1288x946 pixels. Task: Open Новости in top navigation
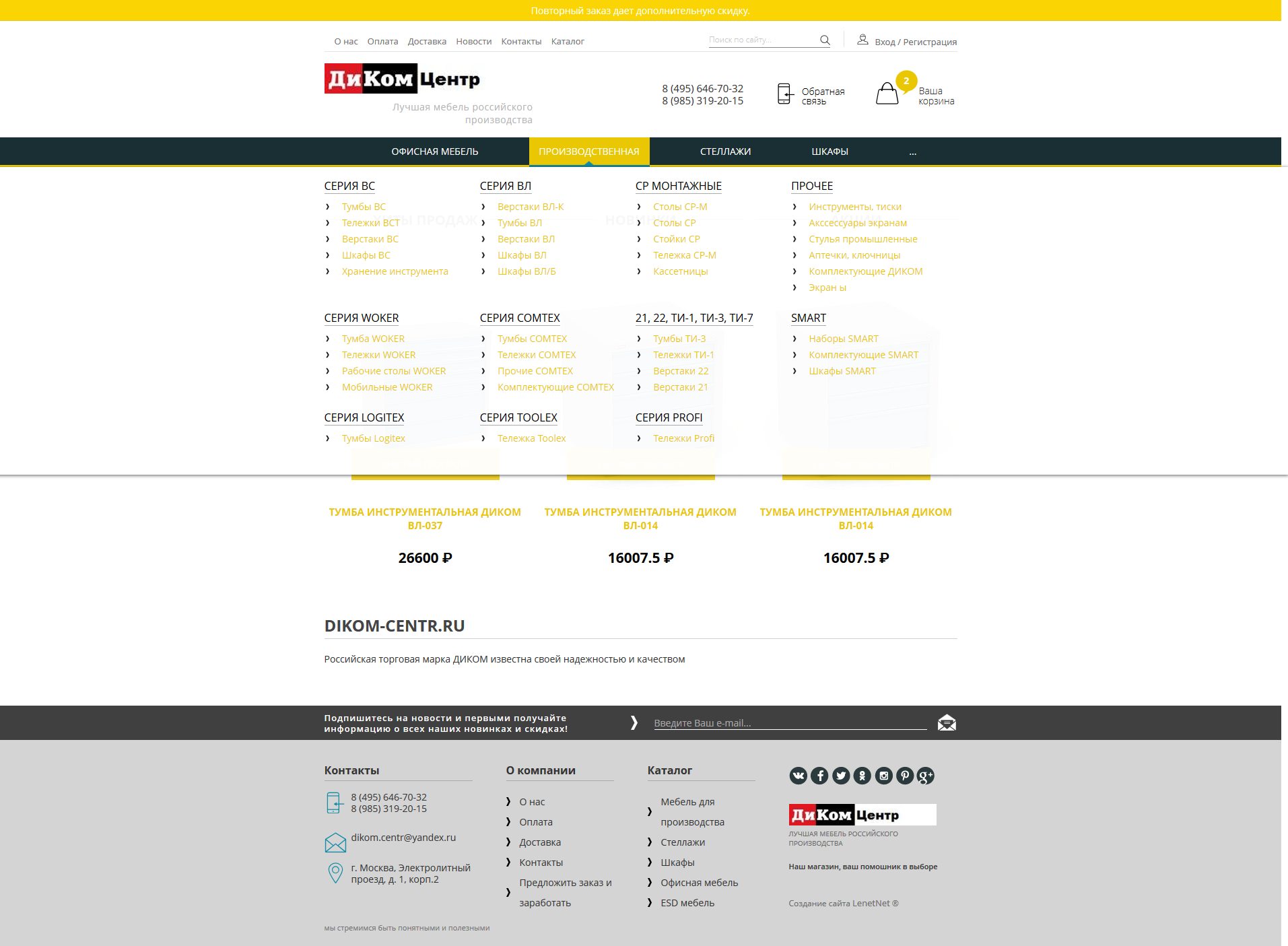tap(474, 41)
